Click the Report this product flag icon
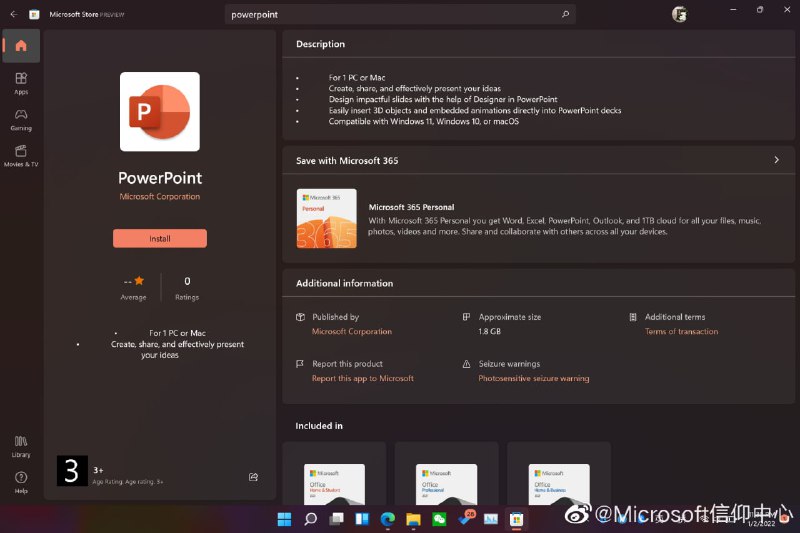800x533 pixels. 300,364
